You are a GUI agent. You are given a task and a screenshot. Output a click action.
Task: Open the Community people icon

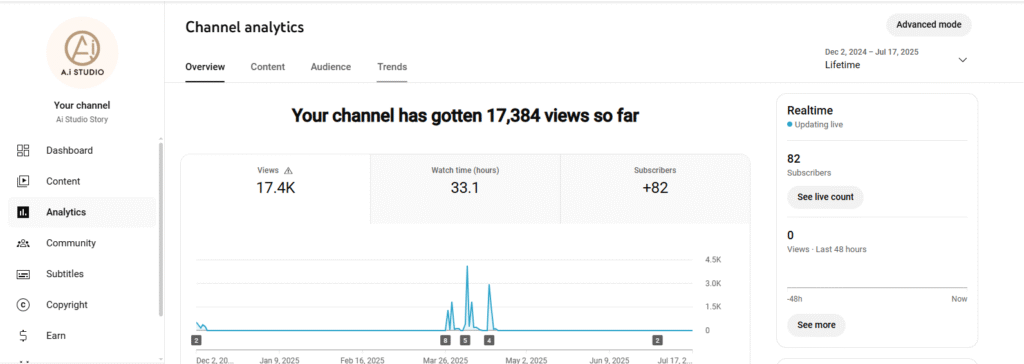pos(23,243)
